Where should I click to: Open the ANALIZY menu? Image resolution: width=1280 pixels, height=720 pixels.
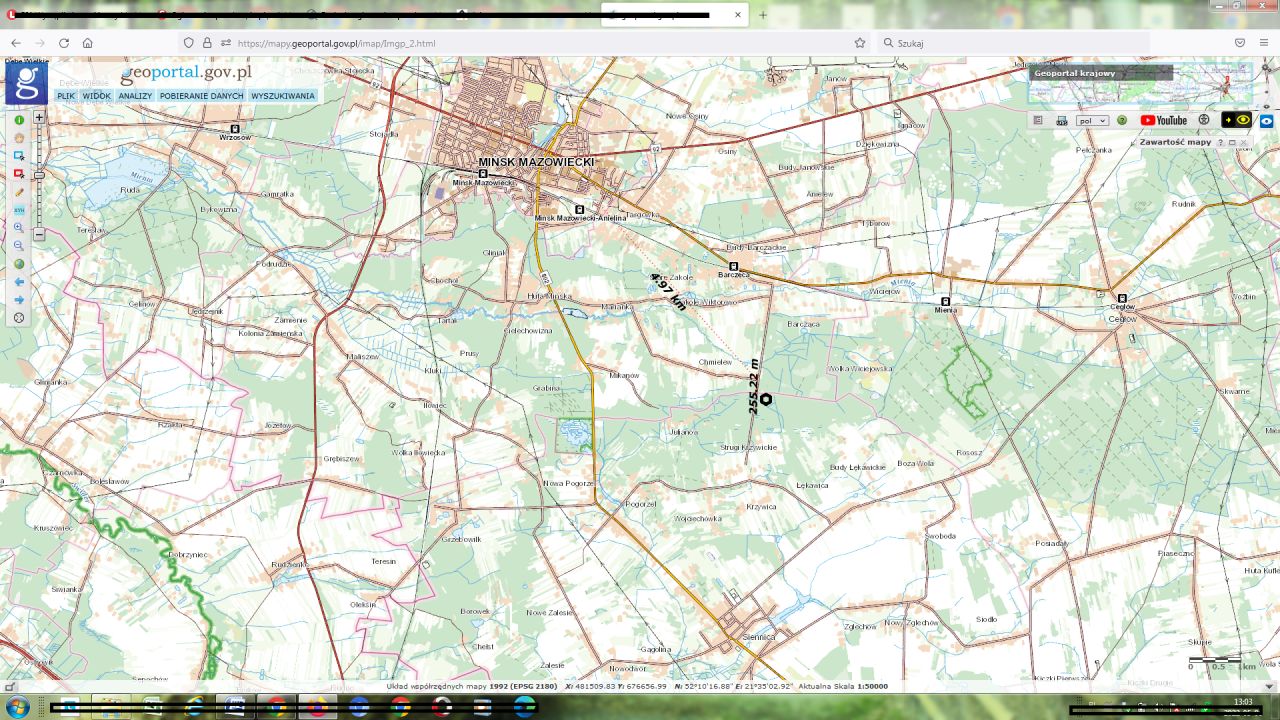point(135,96)
